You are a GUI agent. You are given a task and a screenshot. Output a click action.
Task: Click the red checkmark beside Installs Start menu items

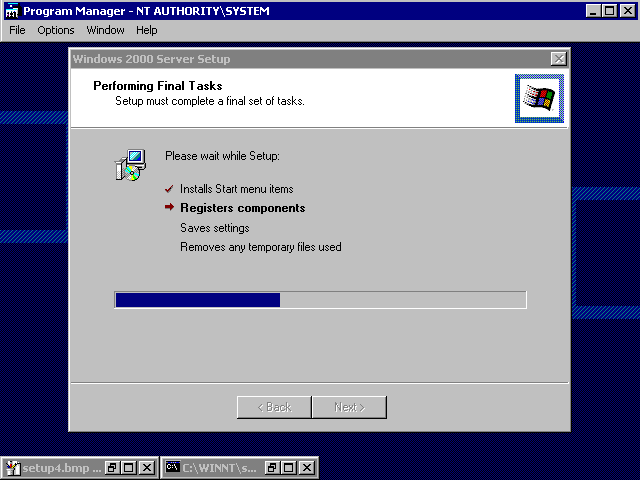[x=169, y=189]
